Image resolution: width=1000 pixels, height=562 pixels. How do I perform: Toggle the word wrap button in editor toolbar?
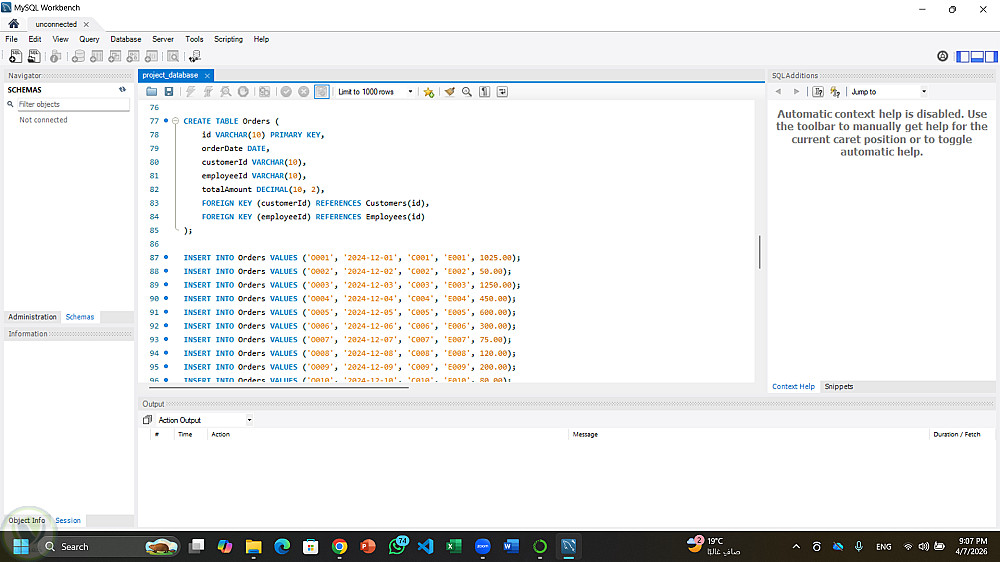point(502,92)
